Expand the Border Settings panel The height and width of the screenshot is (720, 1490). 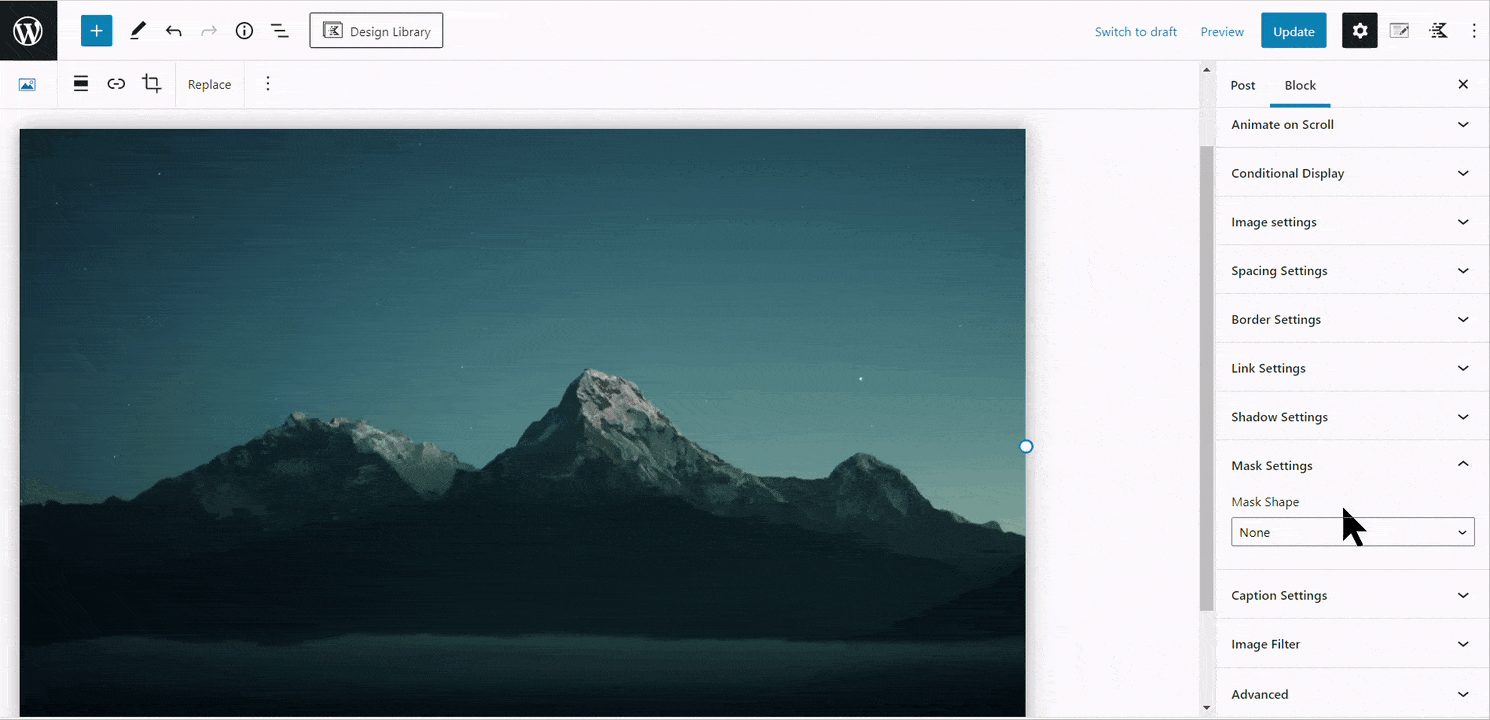click(1352, 320)
